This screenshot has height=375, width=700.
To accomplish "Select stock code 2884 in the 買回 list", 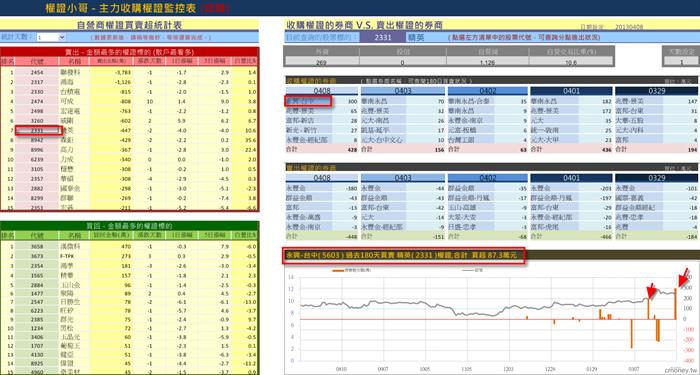I will 37,285.
